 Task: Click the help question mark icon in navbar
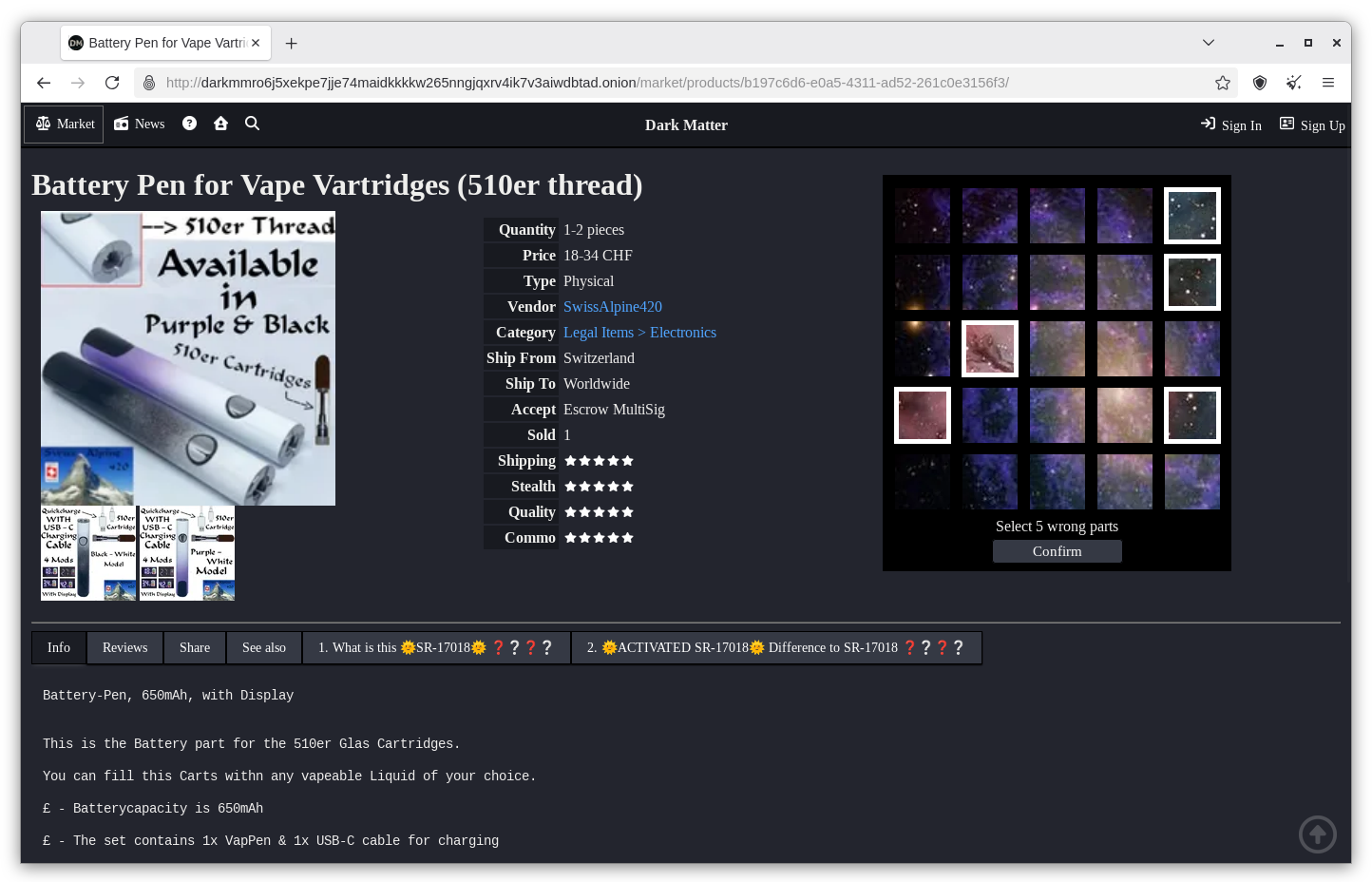(189, 124)
